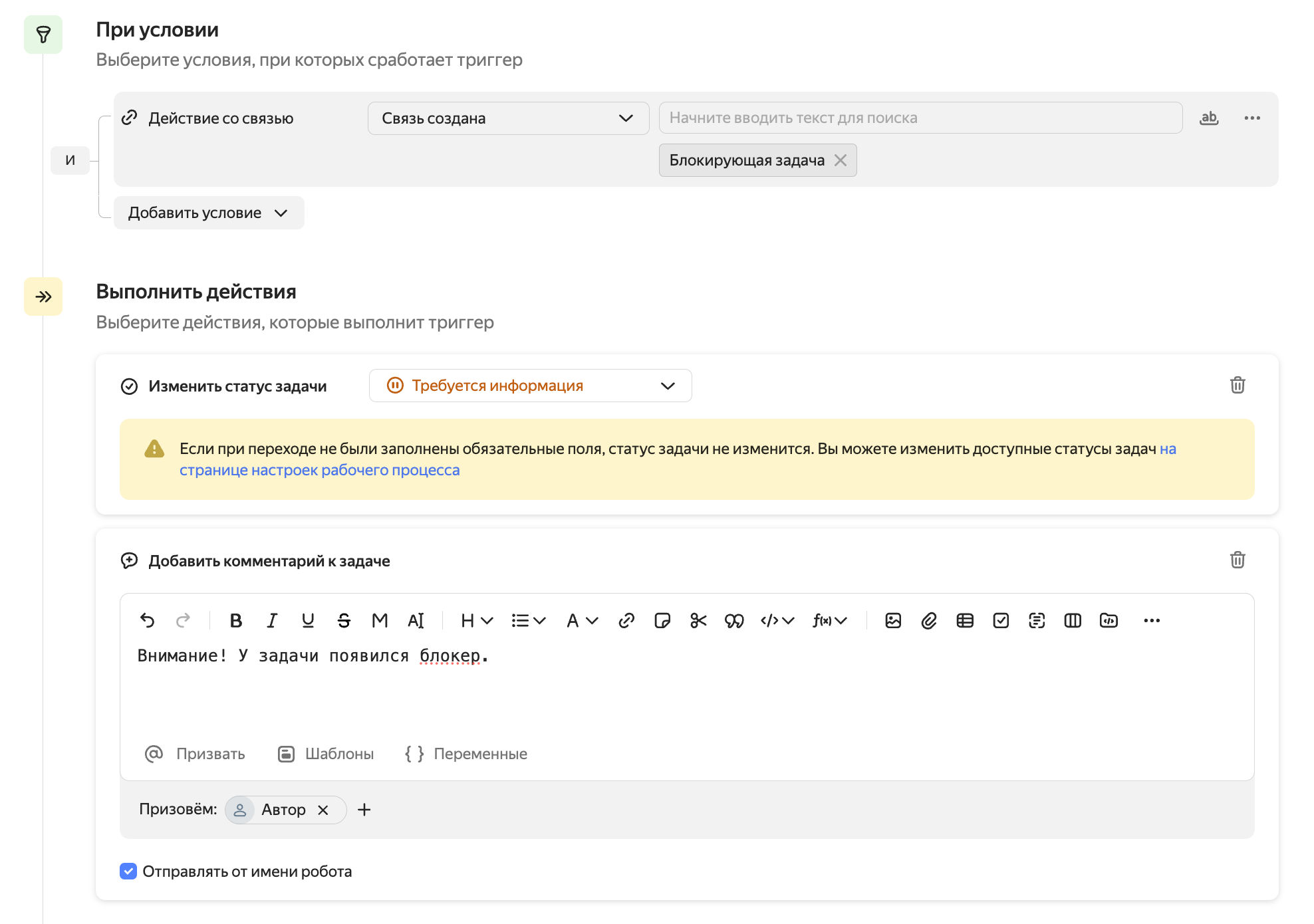Viewport: 1314px width, 924px height.
Task: Click the 'Призвать' mention button
Action: pyautogui.click(x=195, y=754)
